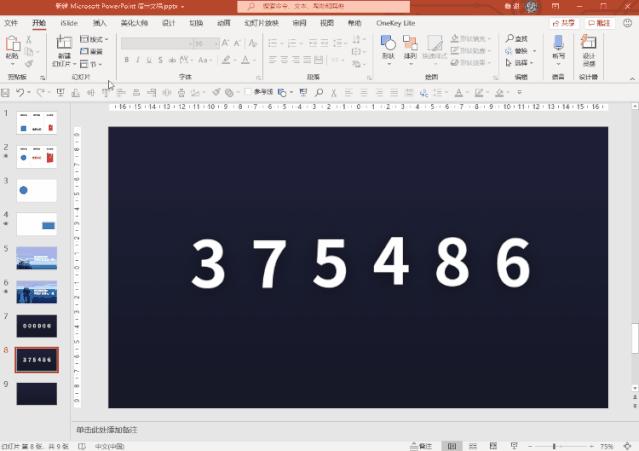Click the spell check book icon in status bar

82,447
